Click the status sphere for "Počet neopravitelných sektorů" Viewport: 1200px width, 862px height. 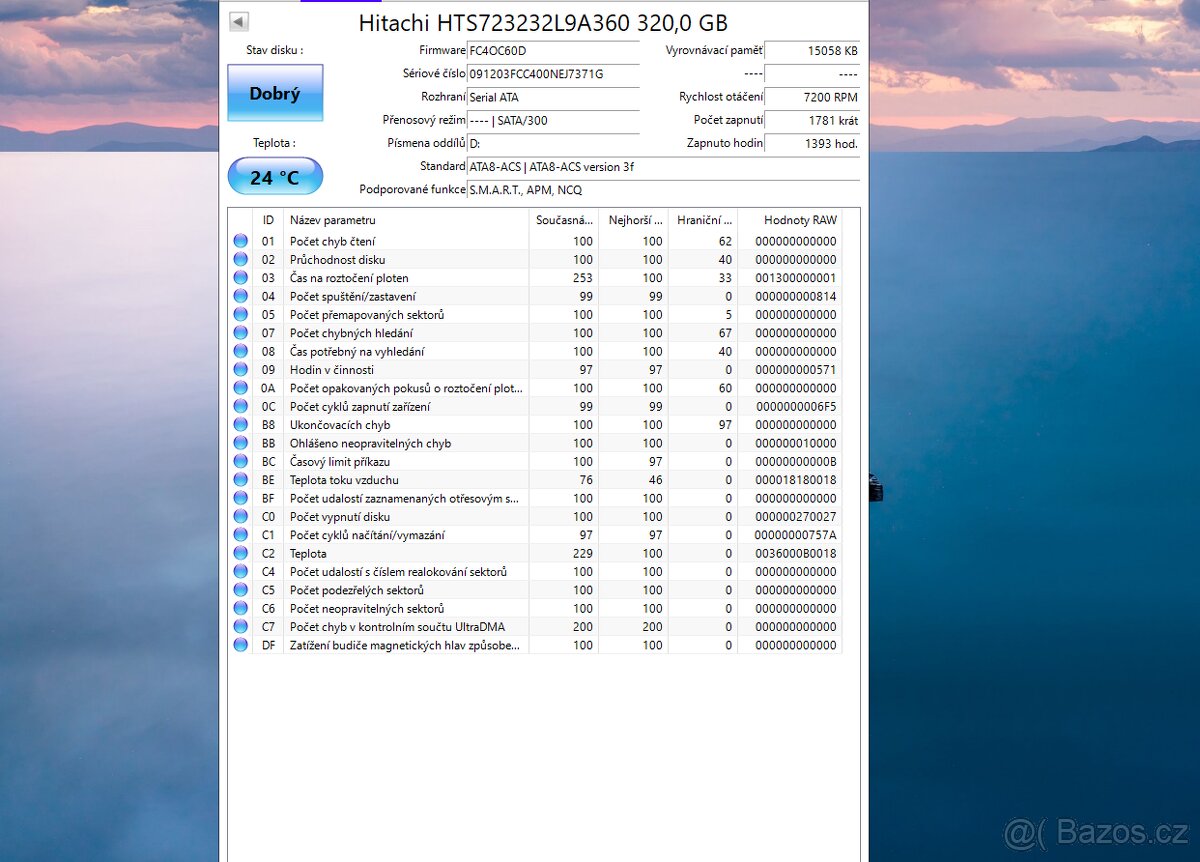tap(240, 608)
